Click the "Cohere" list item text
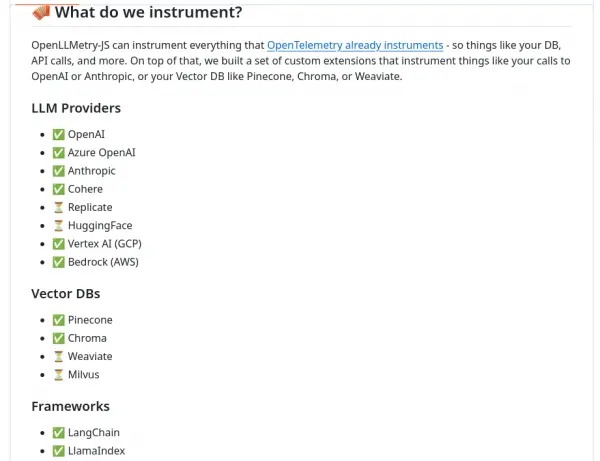The height and width of the screenshot is (461, 600). pyautogui.click(x=85, y=189)
